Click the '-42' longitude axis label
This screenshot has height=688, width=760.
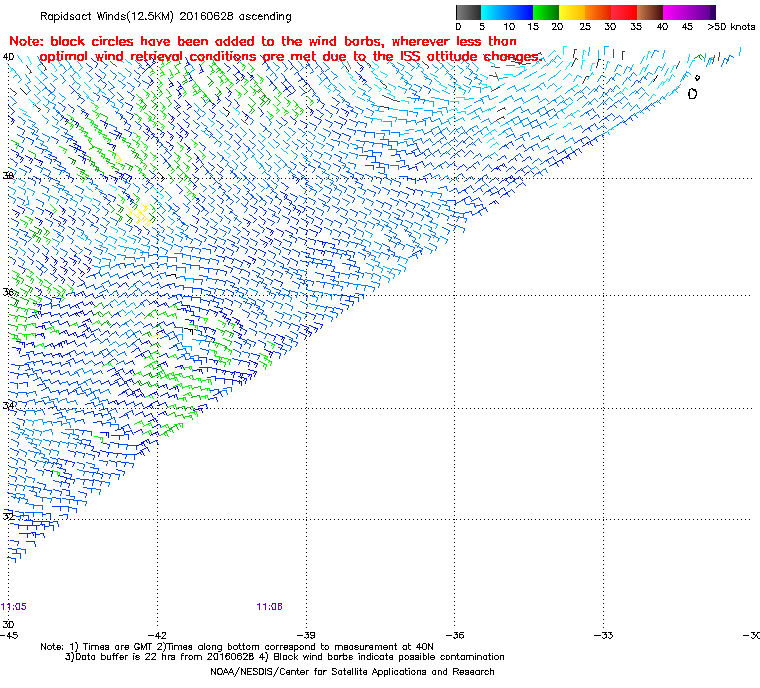(157, 635)
